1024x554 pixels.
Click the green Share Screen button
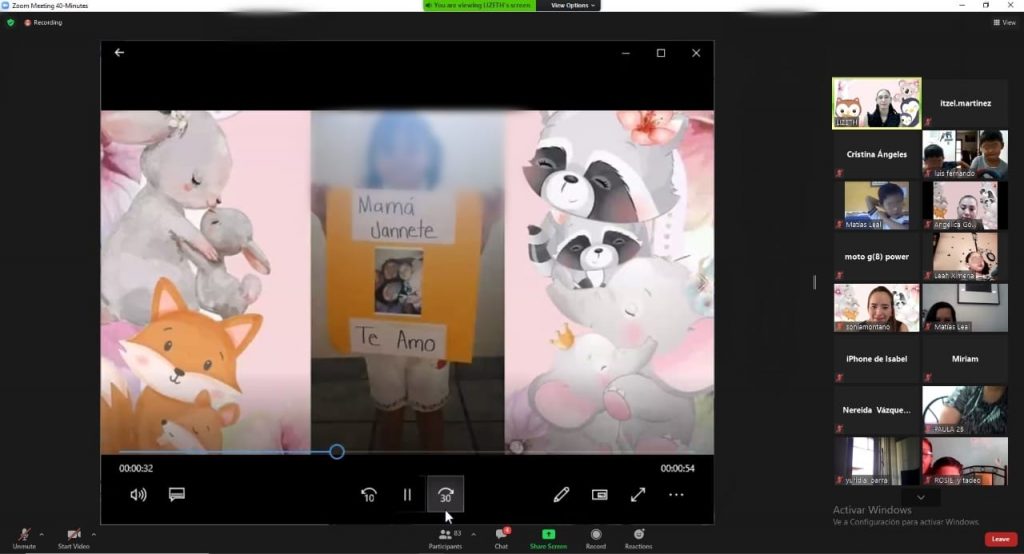(x=549, y=538)
